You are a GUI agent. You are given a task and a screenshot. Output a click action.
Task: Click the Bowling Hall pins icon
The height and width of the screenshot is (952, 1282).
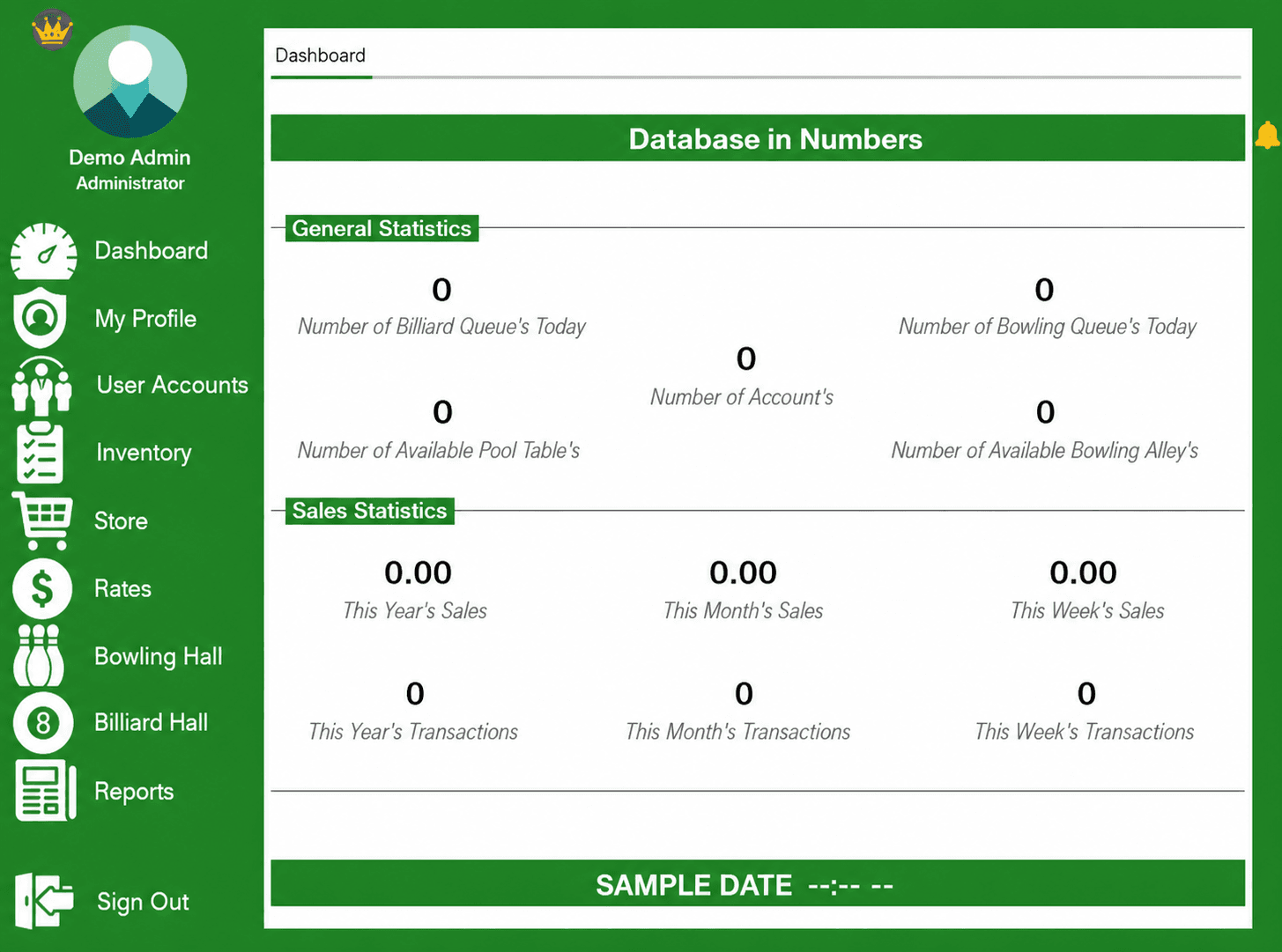(x=39, y=655)
